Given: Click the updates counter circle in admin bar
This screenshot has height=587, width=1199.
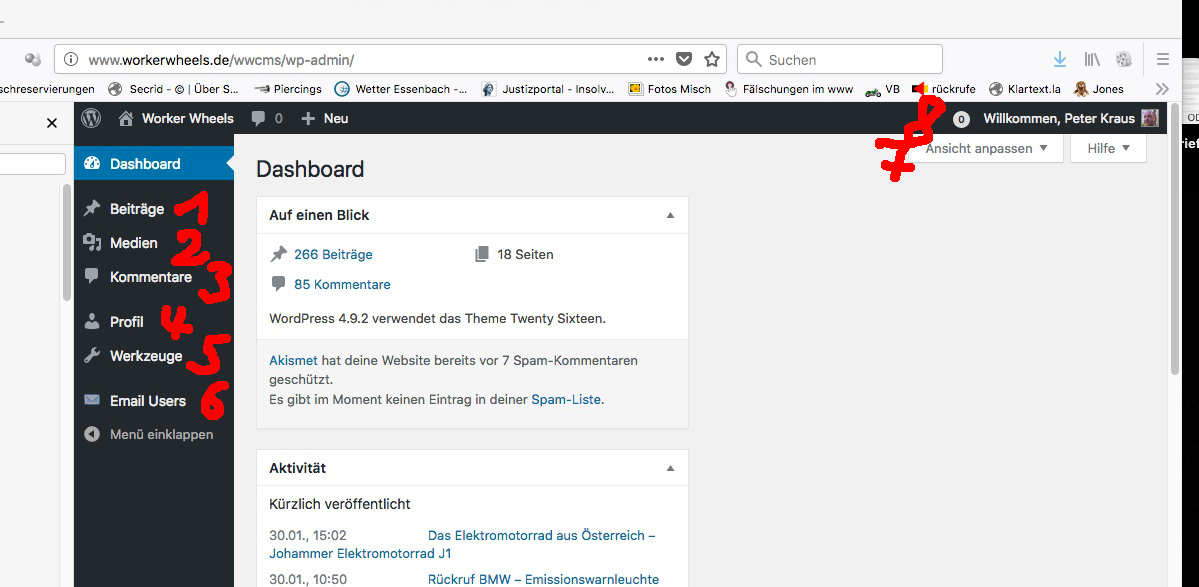Looking at the screenshot, I should pos(961,119).
